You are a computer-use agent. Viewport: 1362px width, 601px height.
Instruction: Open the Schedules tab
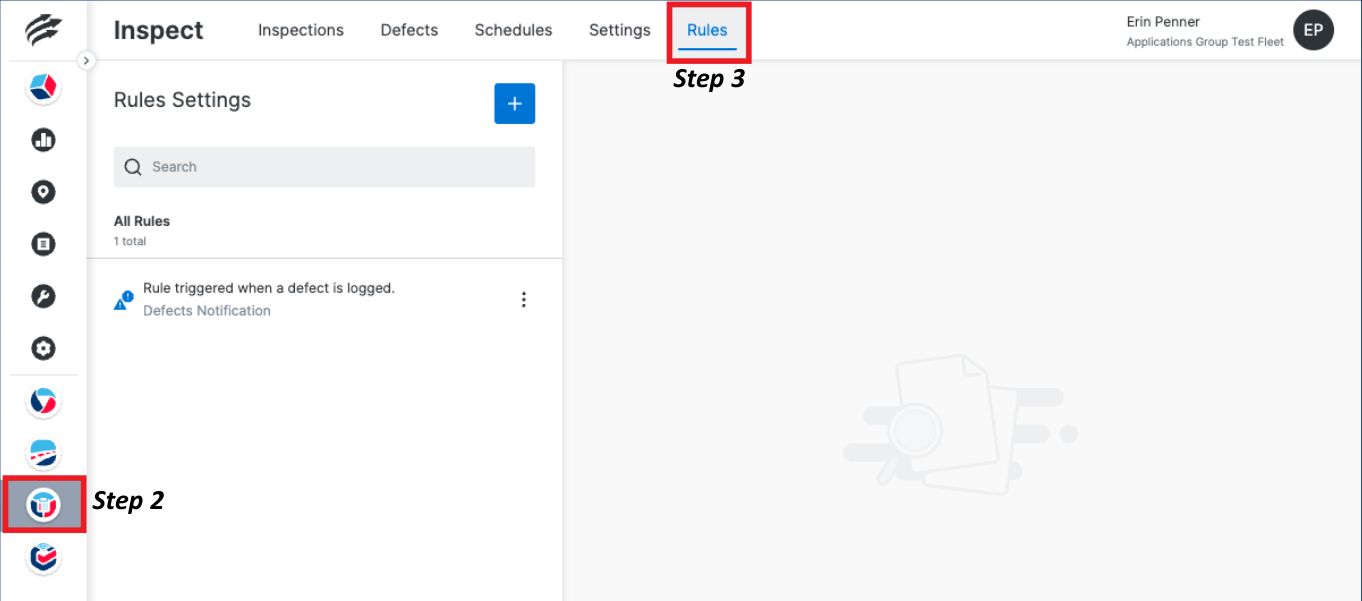[513, 30]
